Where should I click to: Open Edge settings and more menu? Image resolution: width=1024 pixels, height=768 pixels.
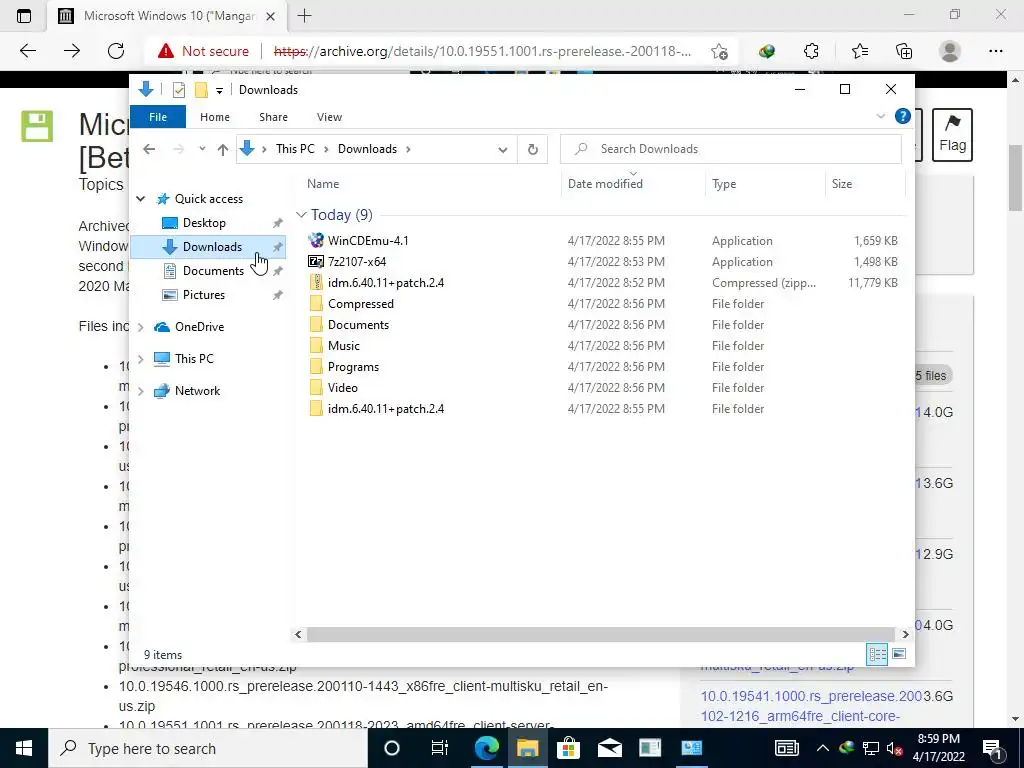(x=995, y=51)
